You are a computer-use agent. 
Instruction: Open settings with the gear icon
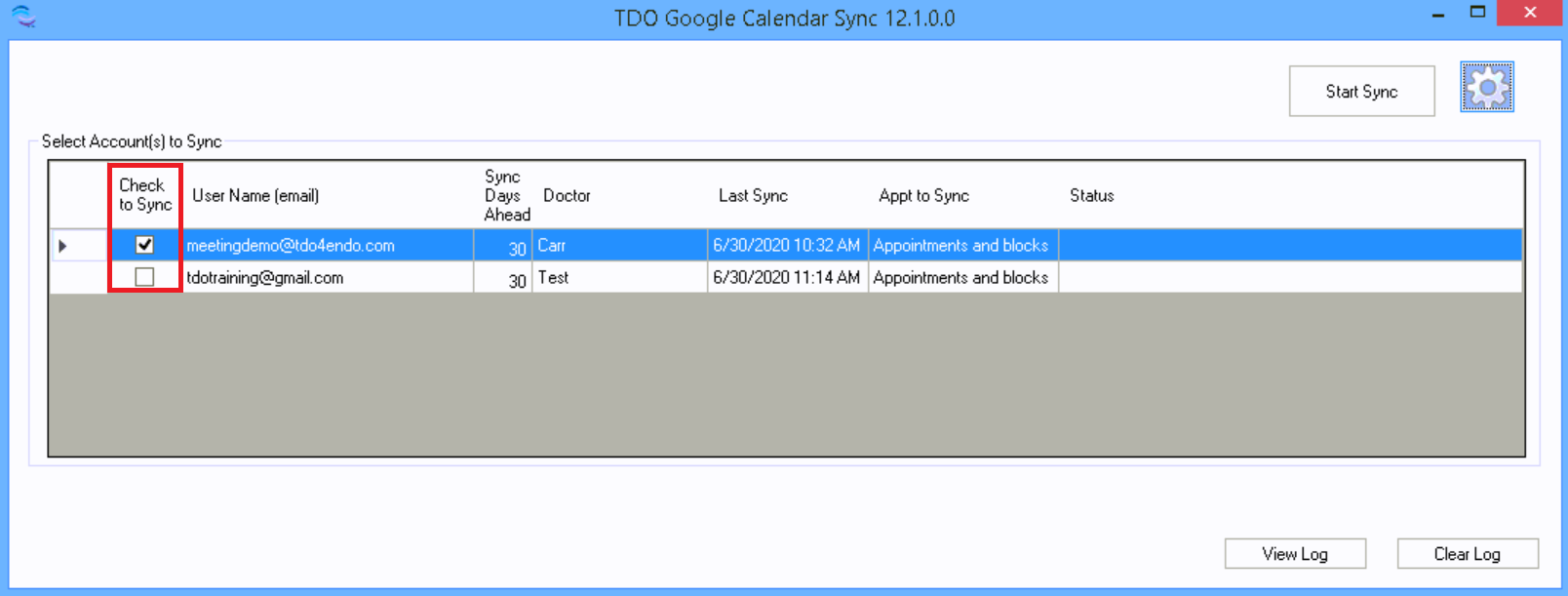(1486, 88)
